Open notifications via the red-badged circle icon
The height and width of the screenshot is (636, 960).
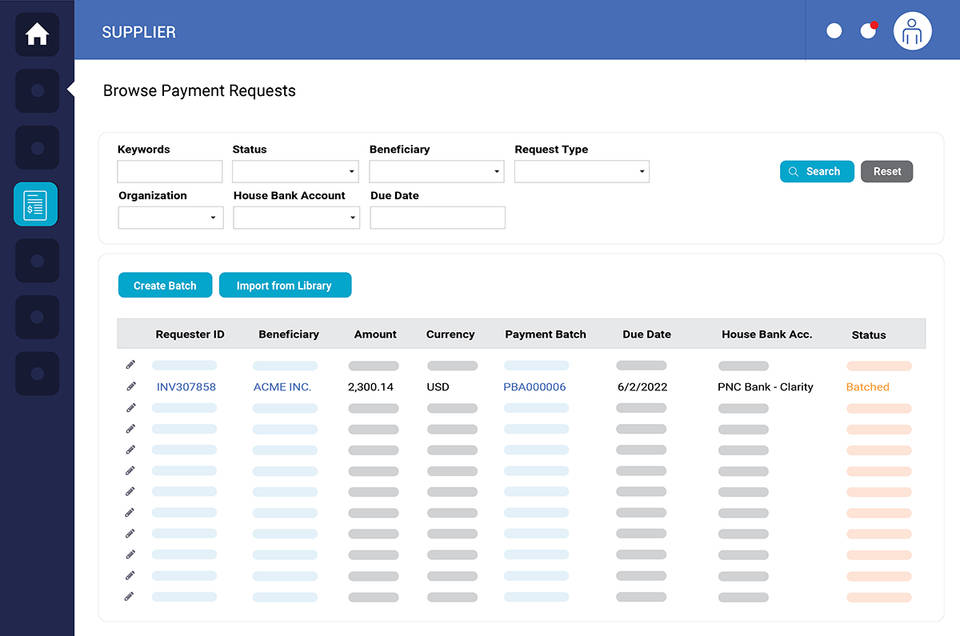tap(866, 31)
